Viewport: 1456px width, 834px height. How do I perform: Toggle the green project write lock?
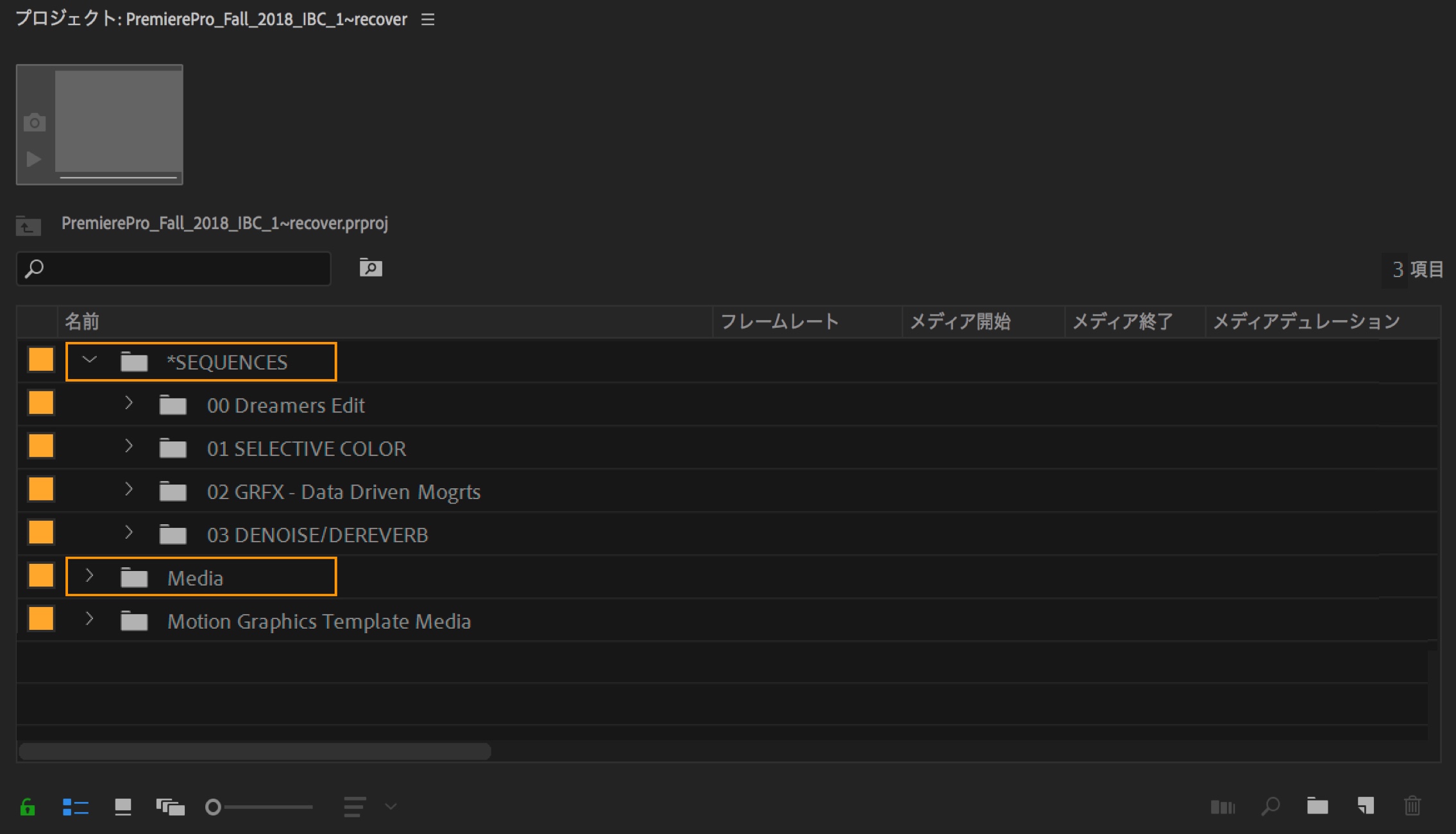pyautogui.click(x=28, y=806)
